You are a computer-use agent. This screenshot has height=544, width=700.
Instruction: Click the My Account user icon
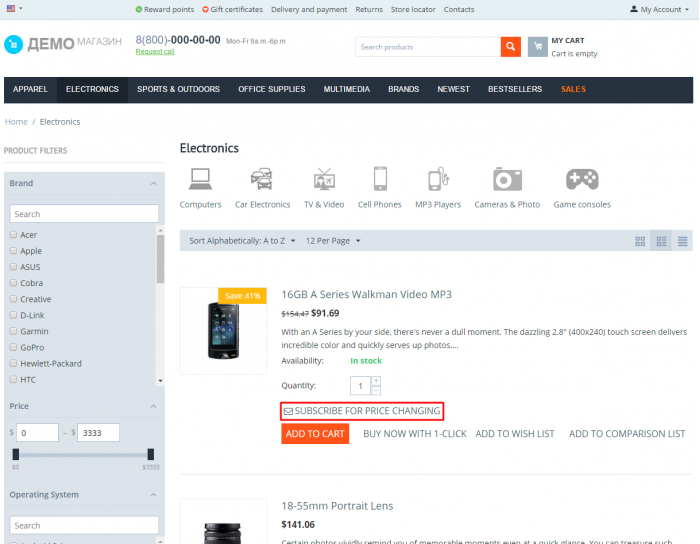coord(633,9)
